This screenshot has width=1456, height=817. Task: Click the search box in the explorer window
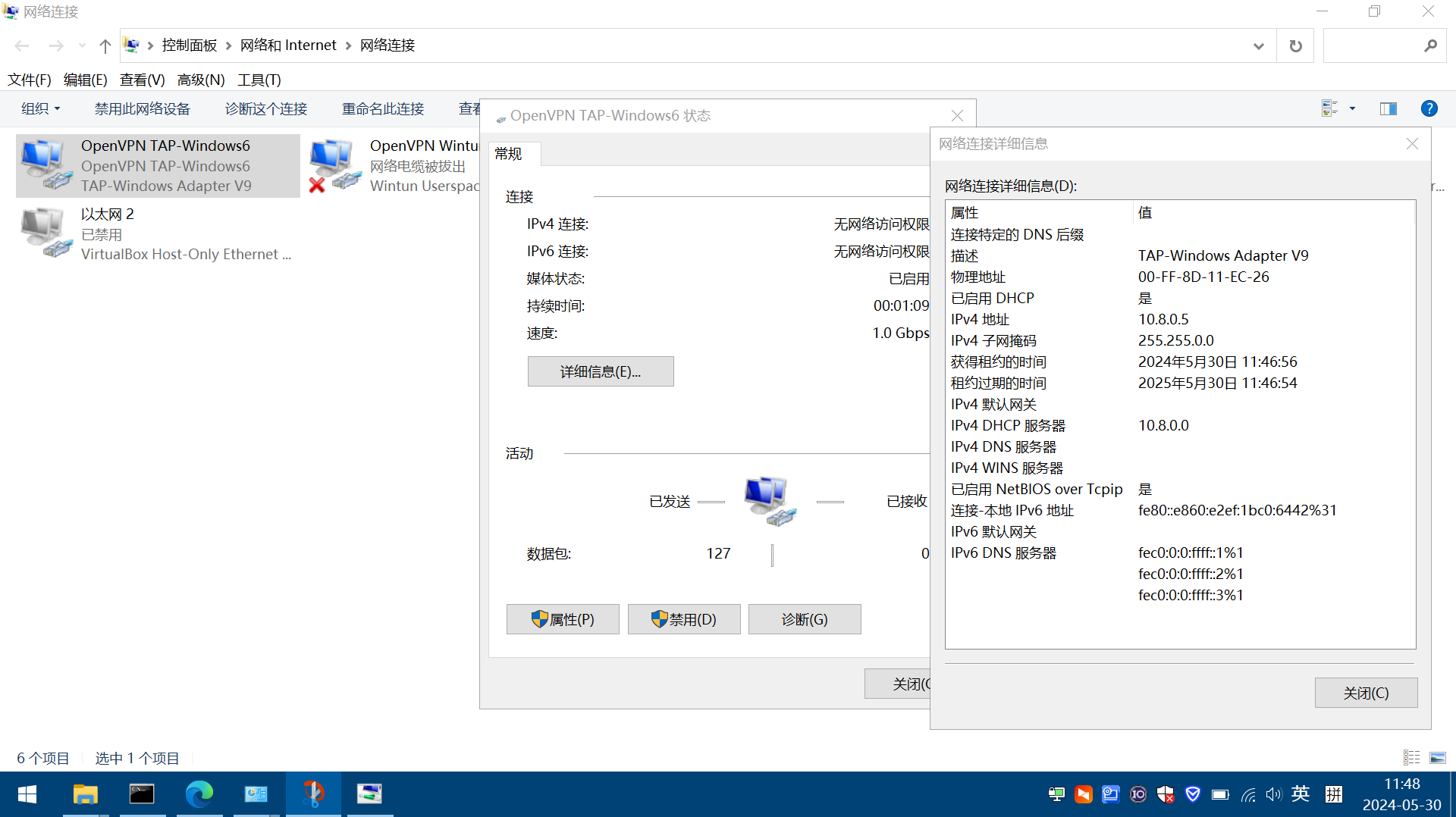tap(1373, 45)
